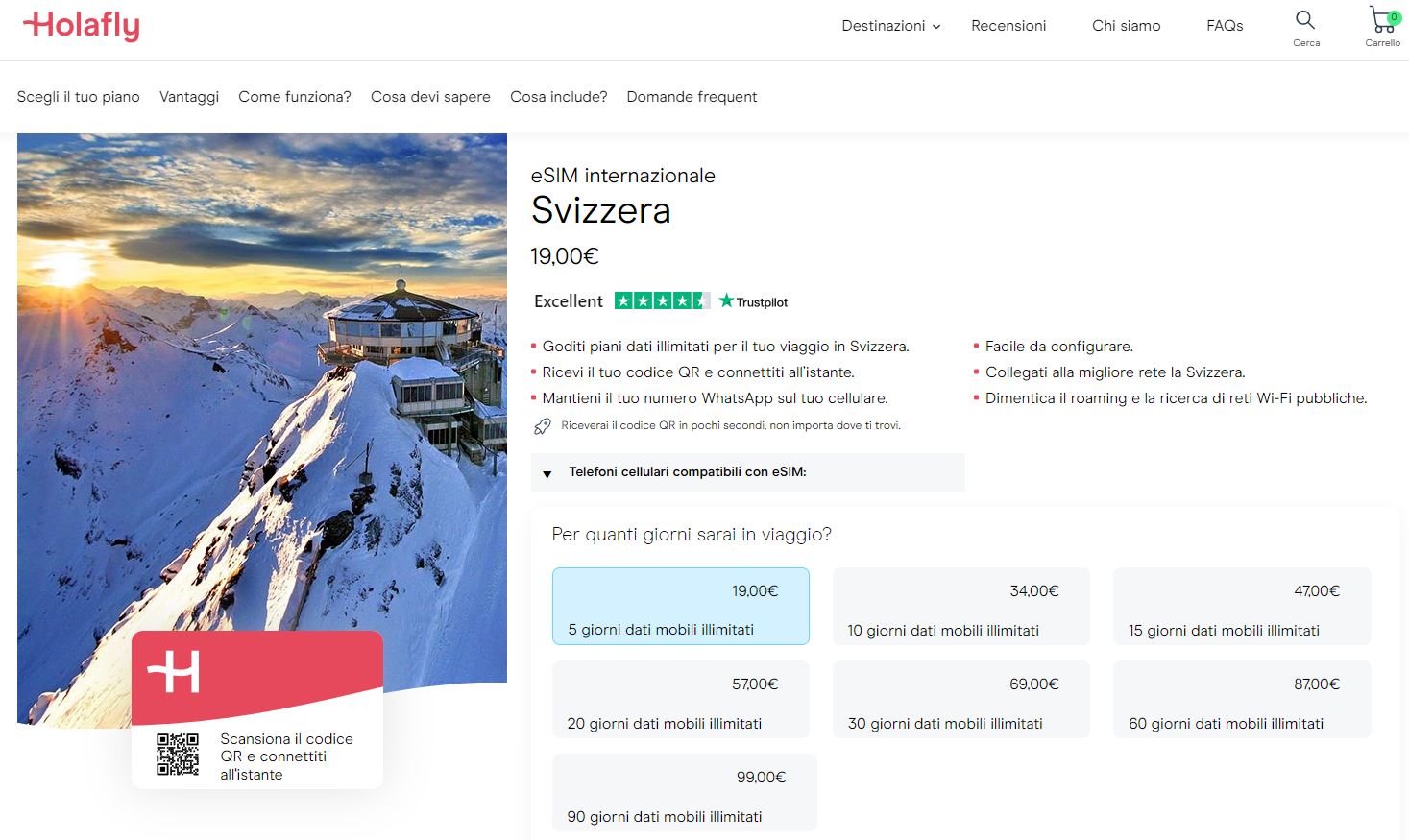Pick the 90 giorni plan for 99,00€
The width and height of the screenshot is (1409, 840).
pyautogui.click(x=684, y=792)
